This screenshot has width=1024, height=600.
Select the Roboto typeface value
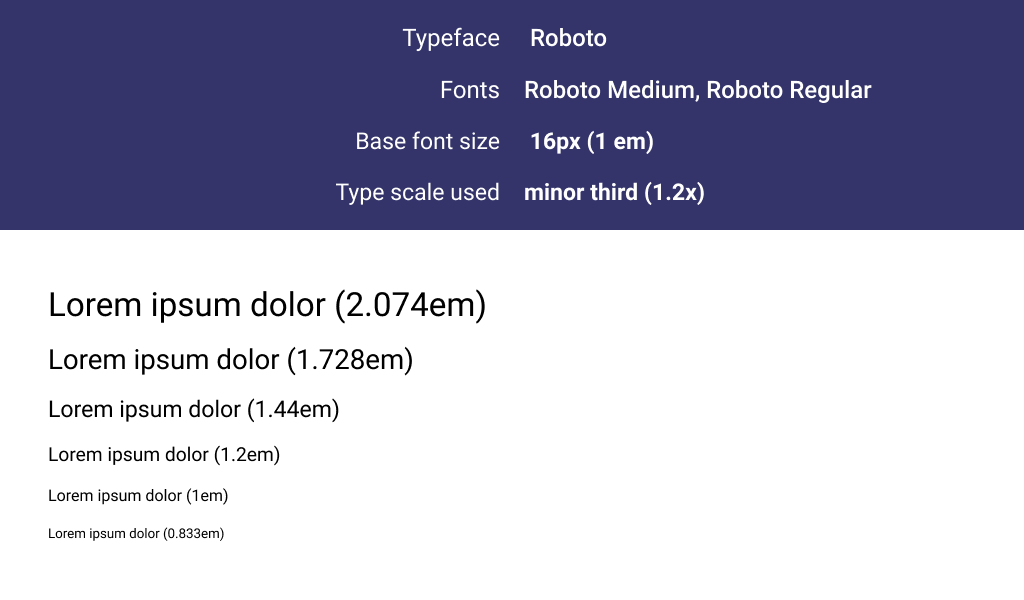(568, 39)
